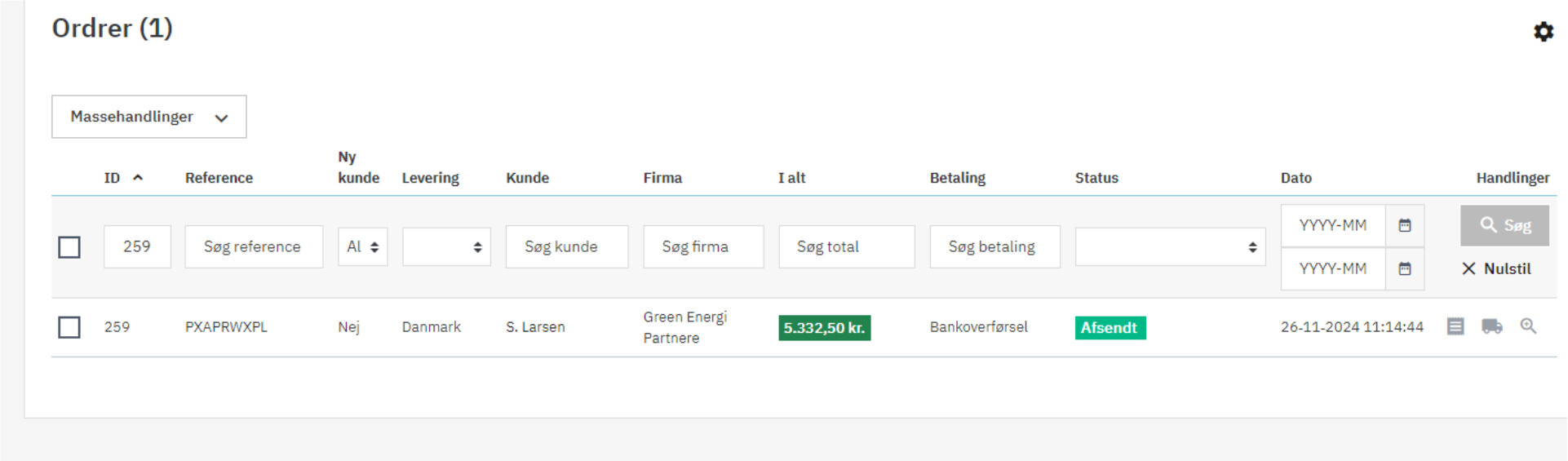Viewport: 1568px width, 461px height.
Task: Sort by the Dato column header
Action: [1296, 178]
